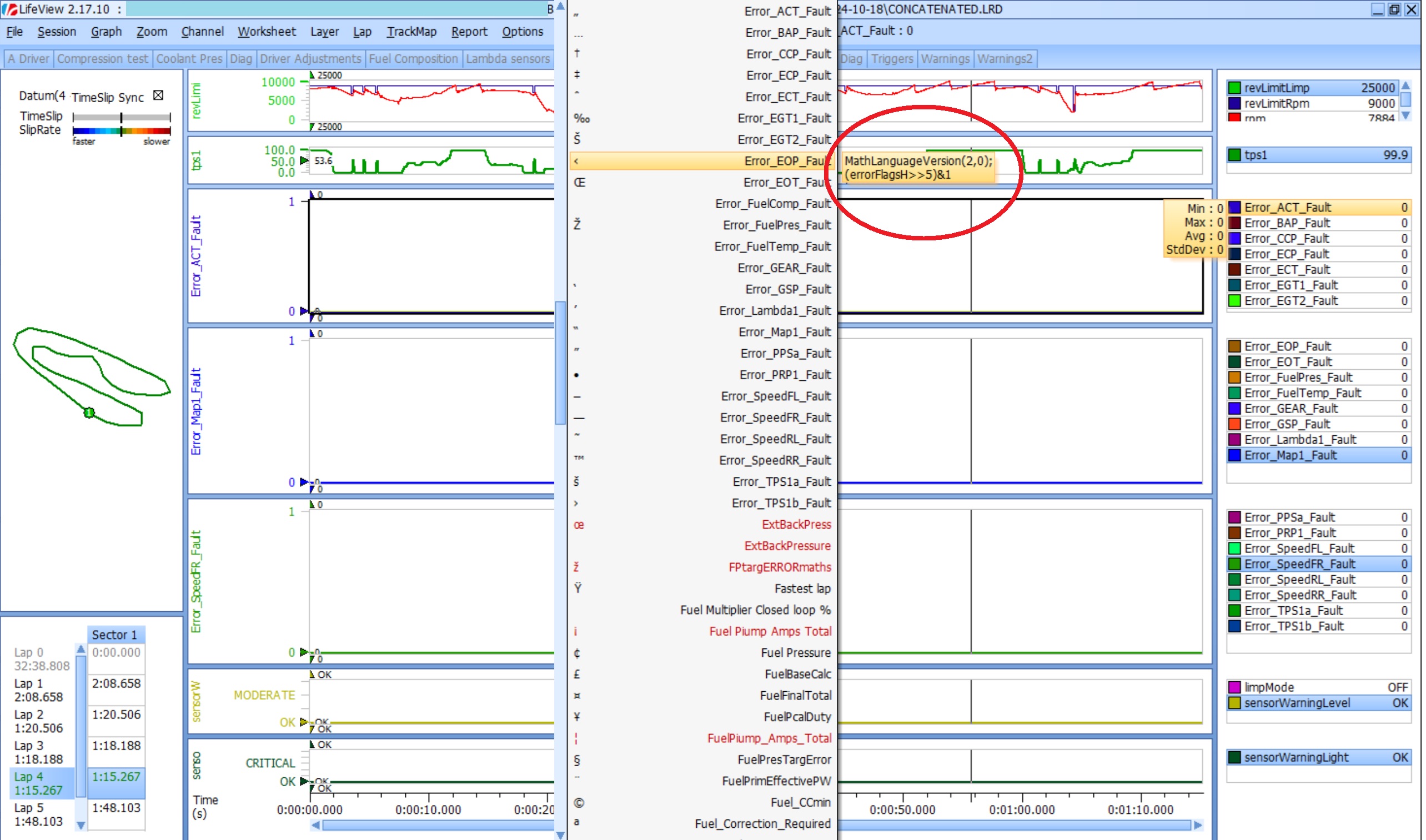Click the green cursor triangle on the revLimi graph
This screenshot has width=1426, height=840.
(312, 74)
